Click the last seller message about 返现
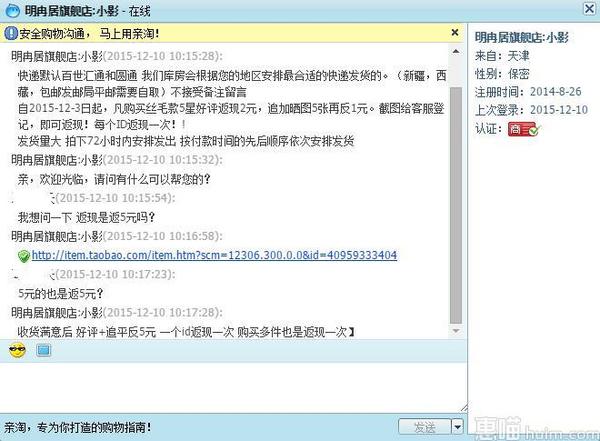 [x=186, y=332]
